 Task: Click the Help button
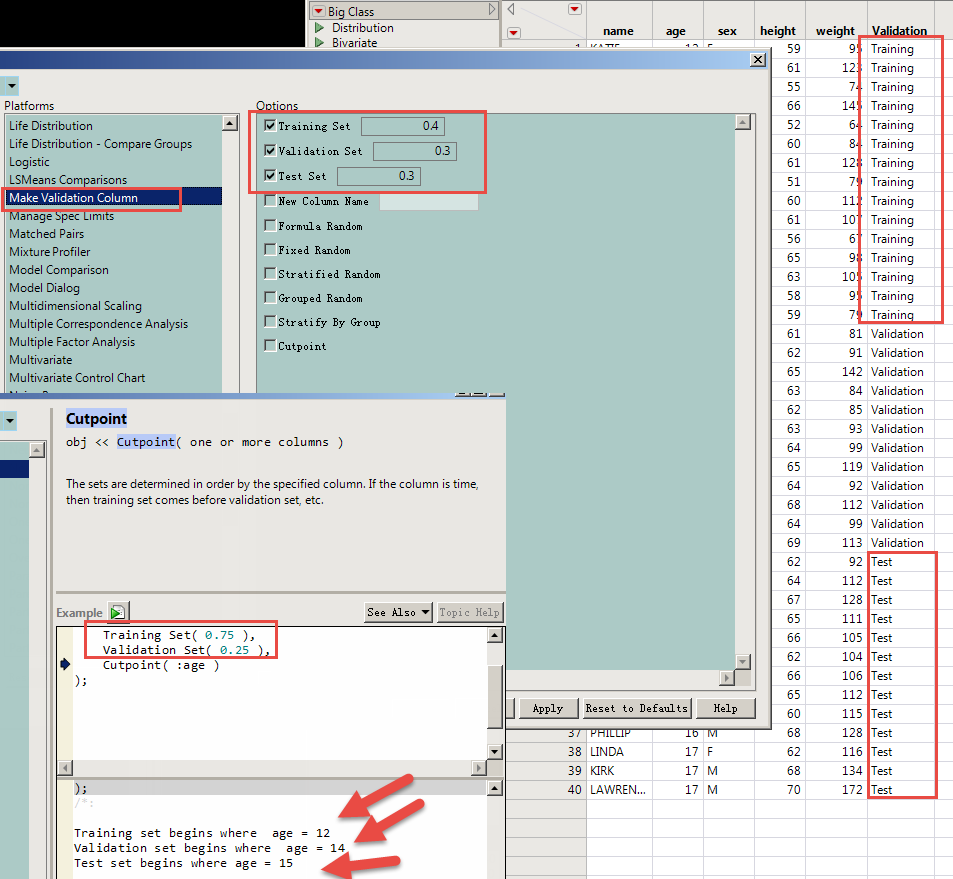725,708
